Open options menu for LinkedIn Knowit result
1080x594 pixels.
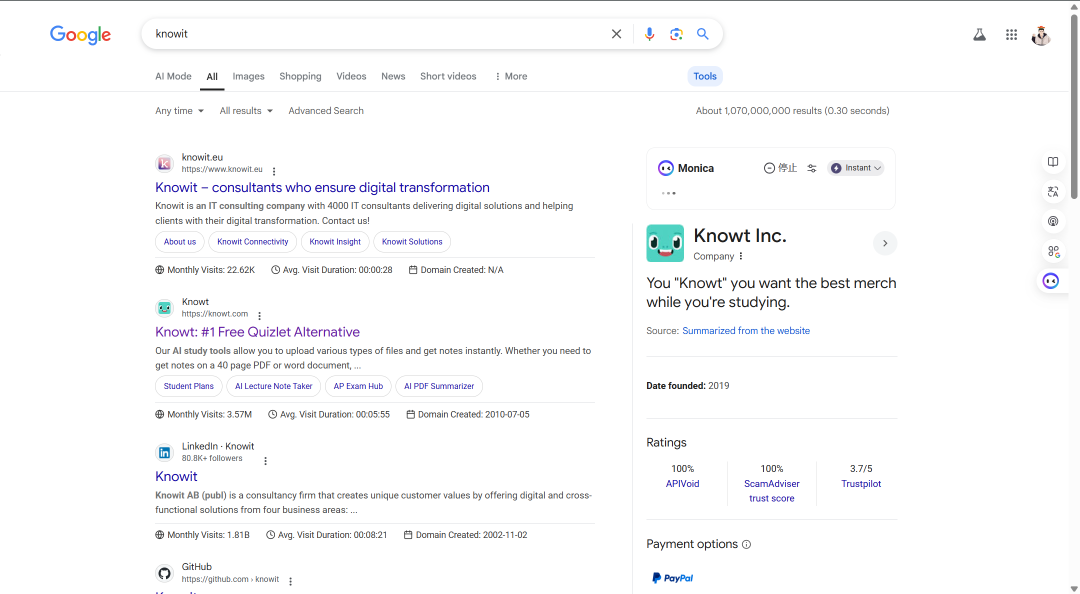pos(265,461)
